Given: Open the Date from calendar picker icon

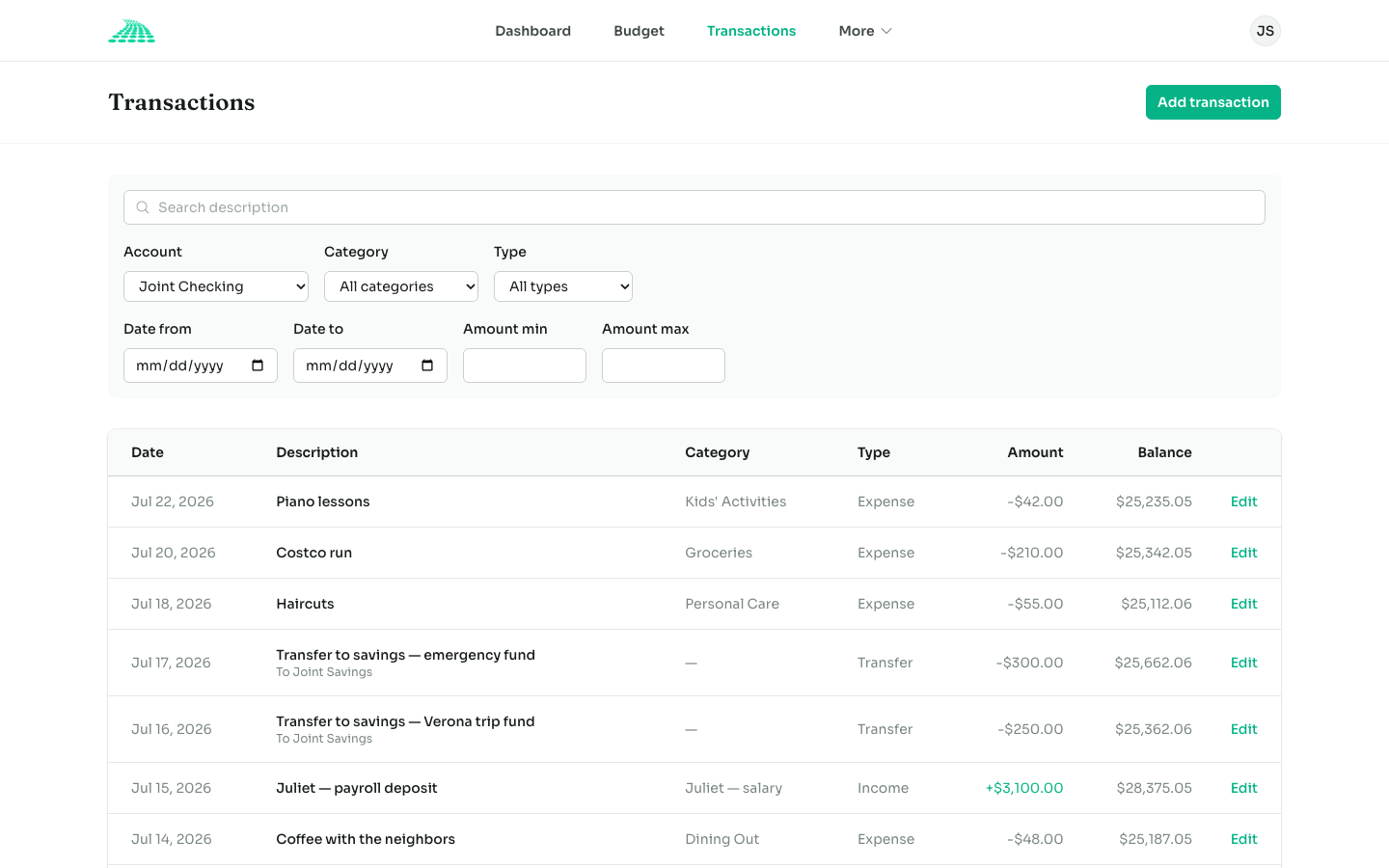Looking at the screenshot, I should coord(258,366).
